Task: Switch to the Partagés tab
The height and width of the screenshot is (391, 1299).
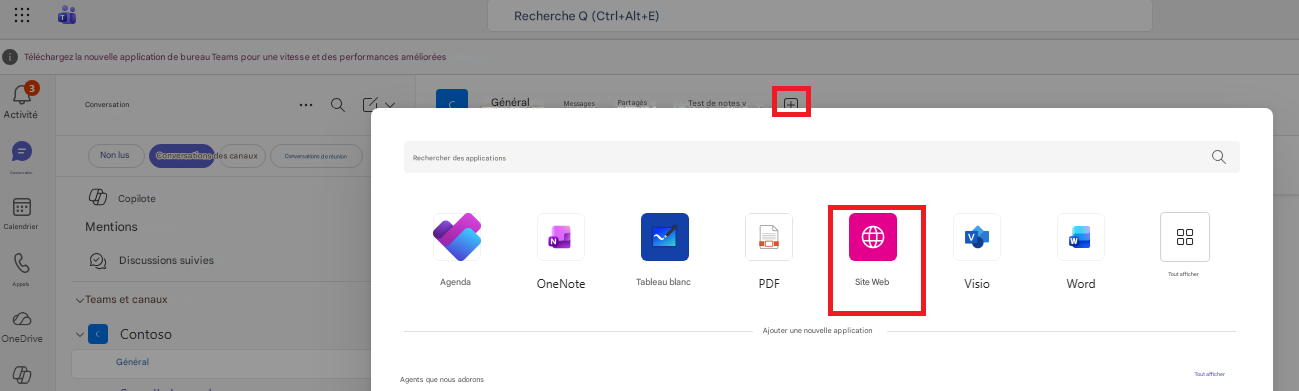Action: pyautogui.click(x=632, y=103)
